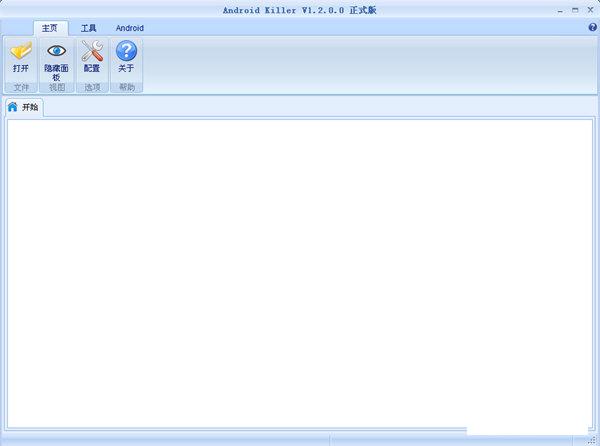This screenshot has height=446, width=600.
Task: Click the 选项 group label in ribbon
Action: click(92, 88)
